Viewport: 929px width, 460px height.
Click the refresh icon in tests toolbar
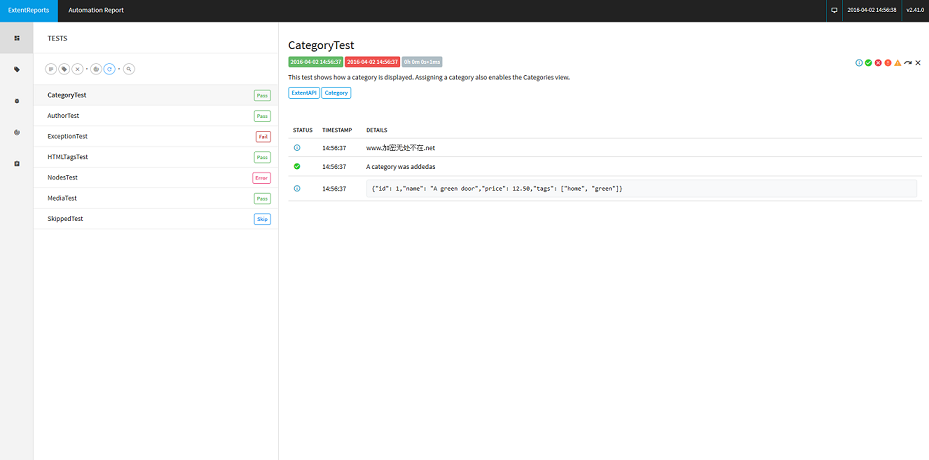coord(110,69)
